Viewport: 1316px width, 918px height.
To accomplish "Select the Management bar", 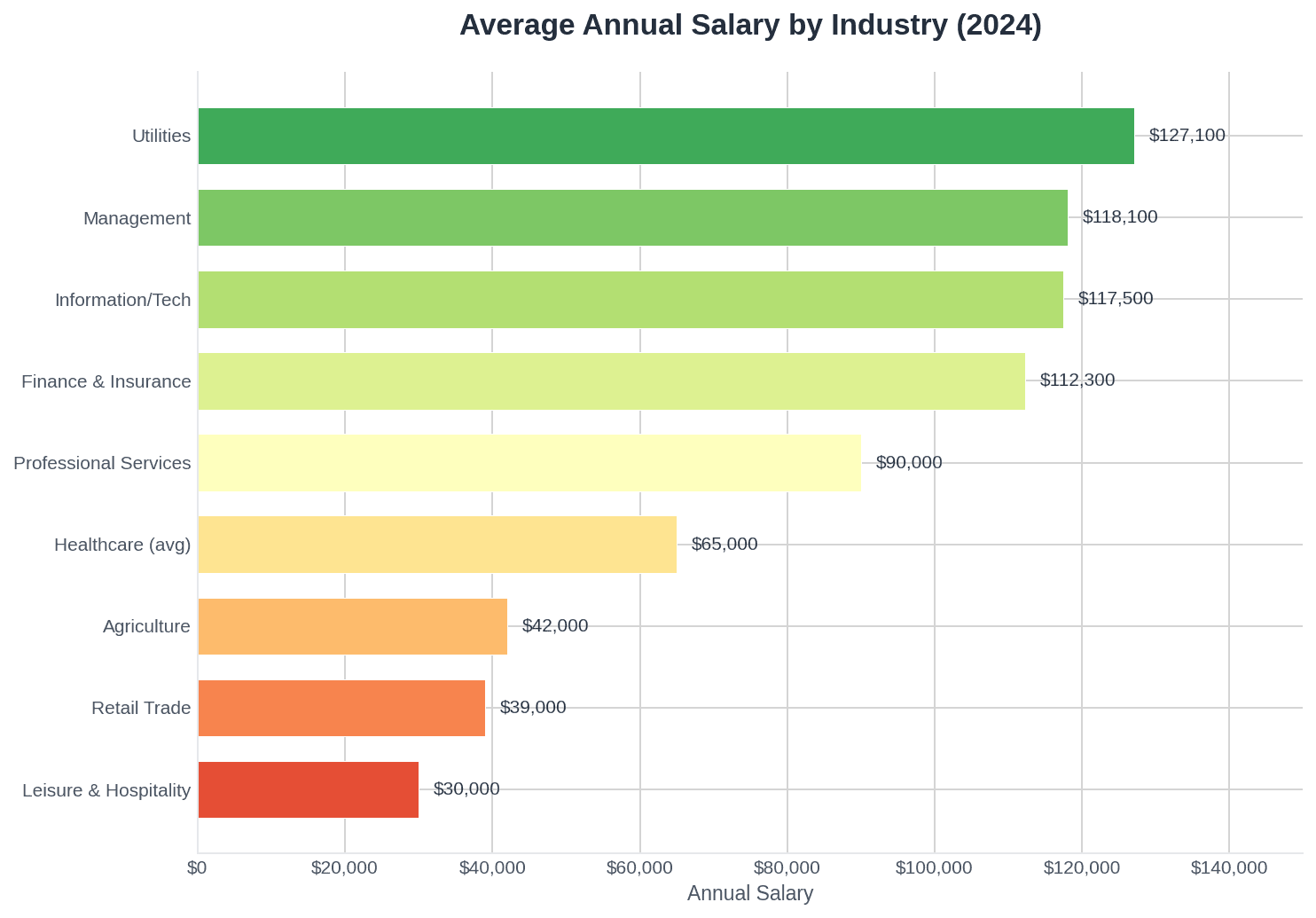I will (633, 217).
